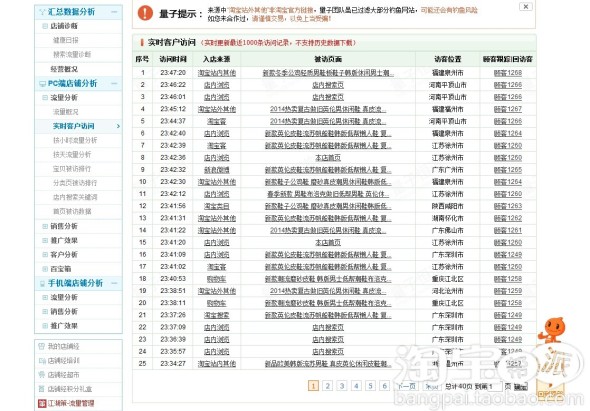Image resolution: width=590 pixels, height=411 pixels.
Task: Click the 店铺经积分礼盒 sidebar icon
Action: pos(41,389)
